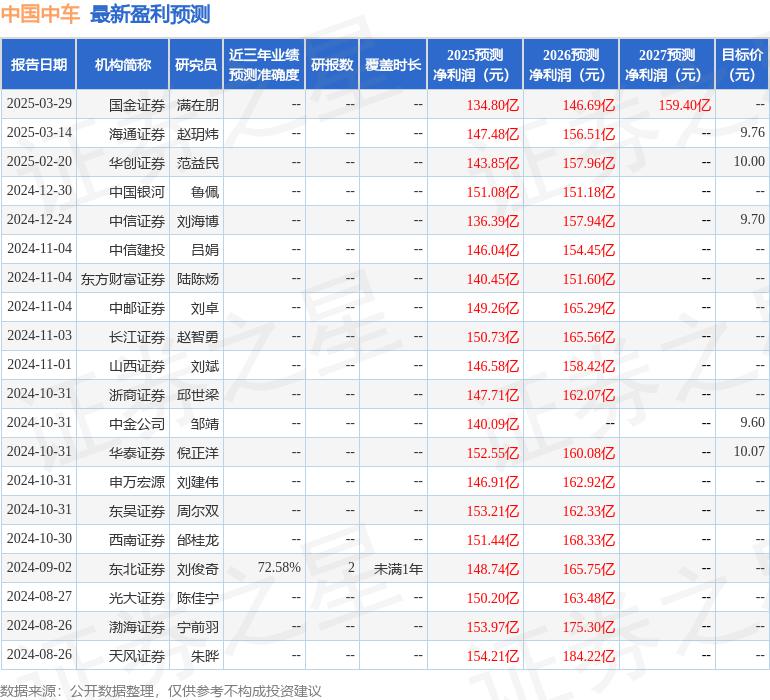
Task: Click researcher name 刘建伟
Action: (198, 482)
